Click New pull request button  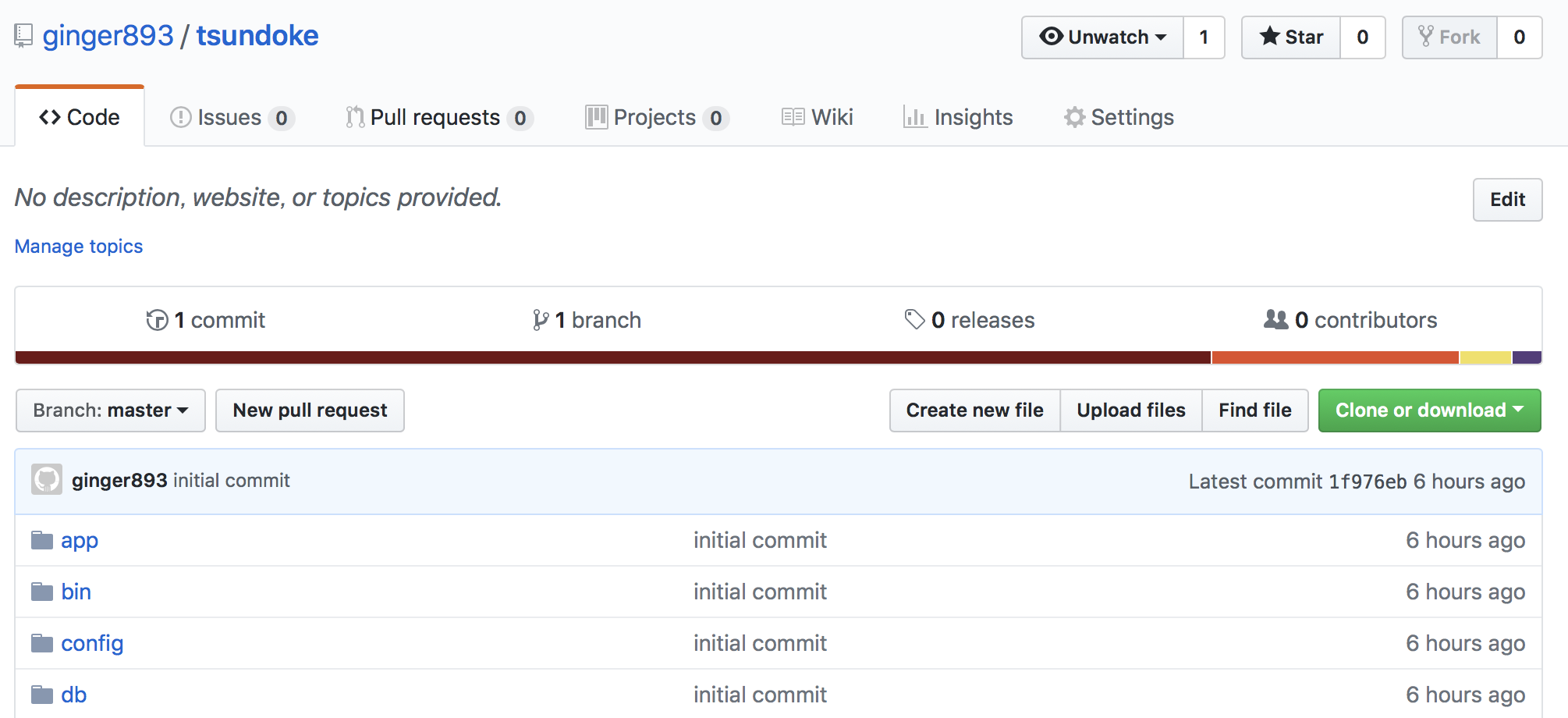click(x=310, y=411)
